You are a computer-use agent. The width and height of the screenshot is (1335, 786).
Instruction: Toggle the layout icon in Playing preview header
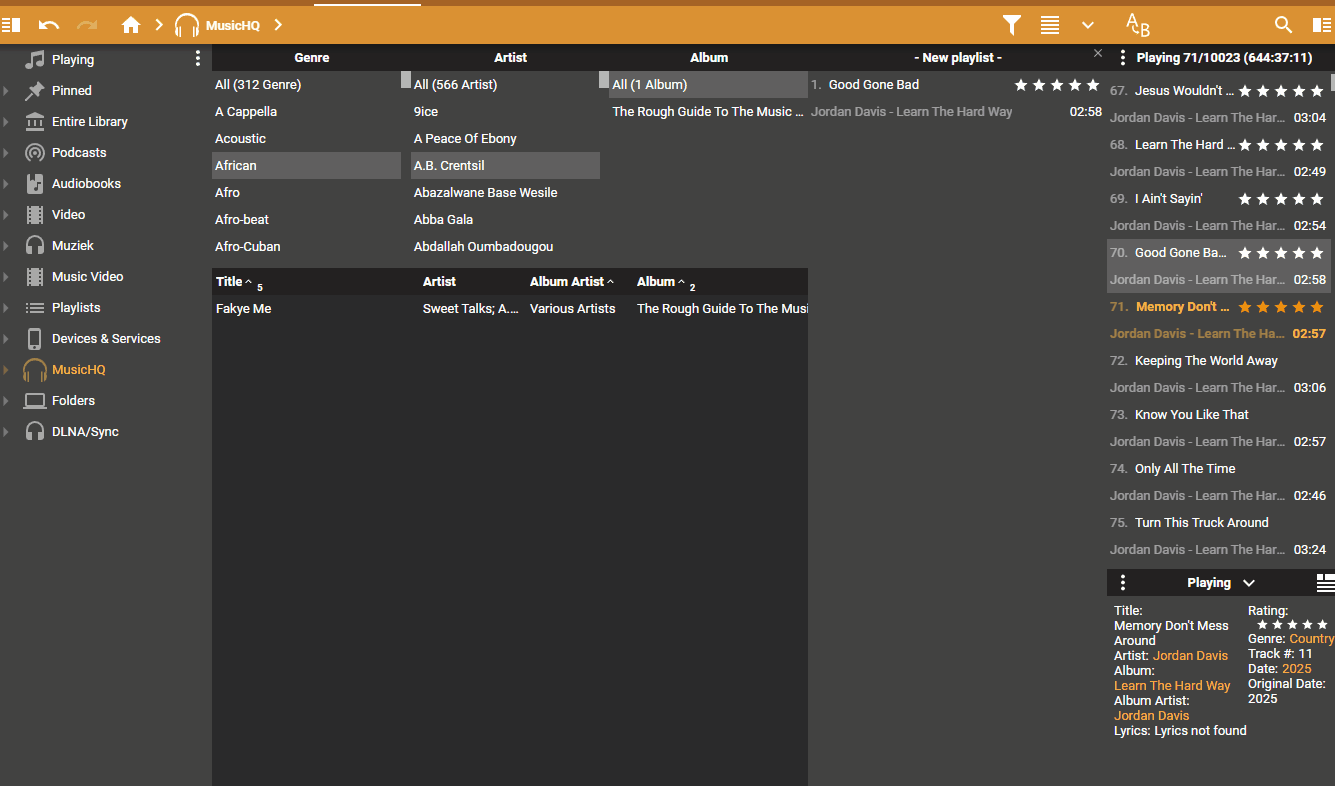(1325, 583)
